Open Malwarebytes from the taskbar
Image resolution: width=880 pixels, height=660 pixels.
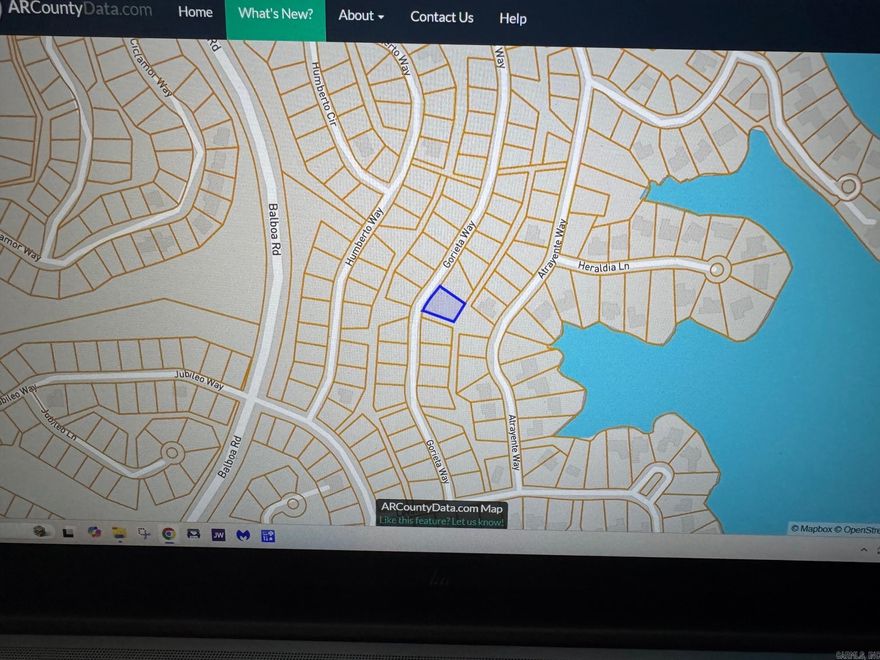pos(244,534)
